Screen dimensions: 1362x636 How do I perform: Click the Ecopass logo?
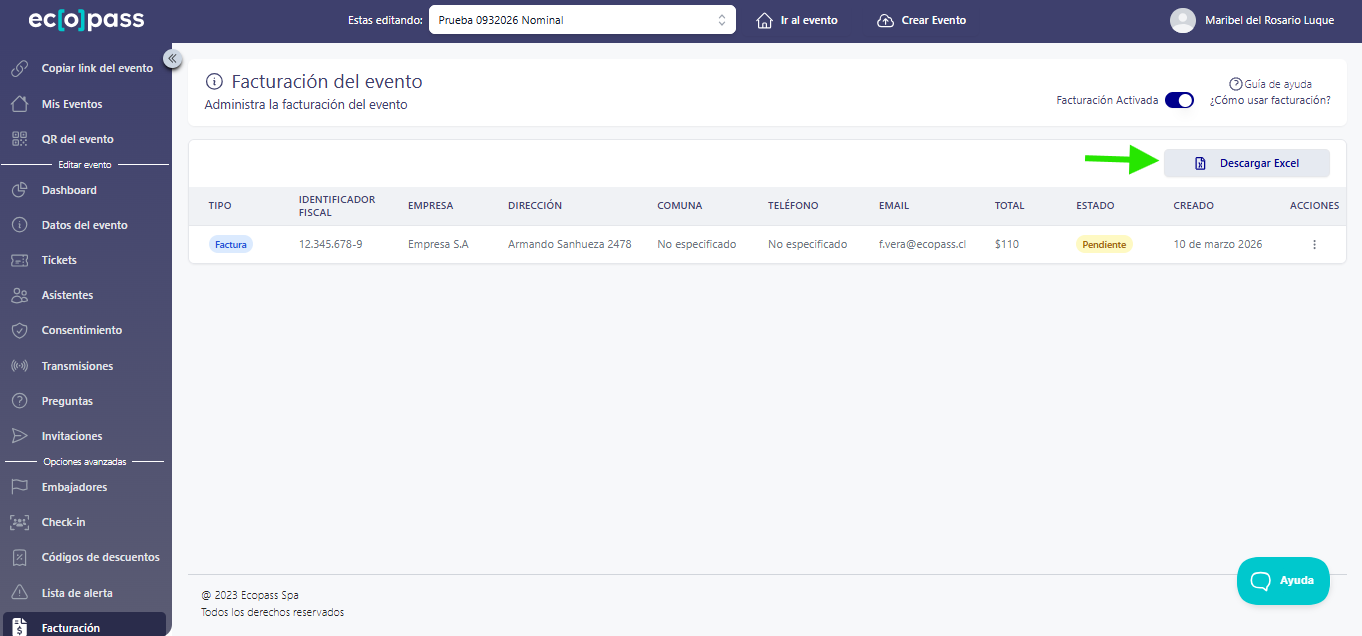point(86,20)
